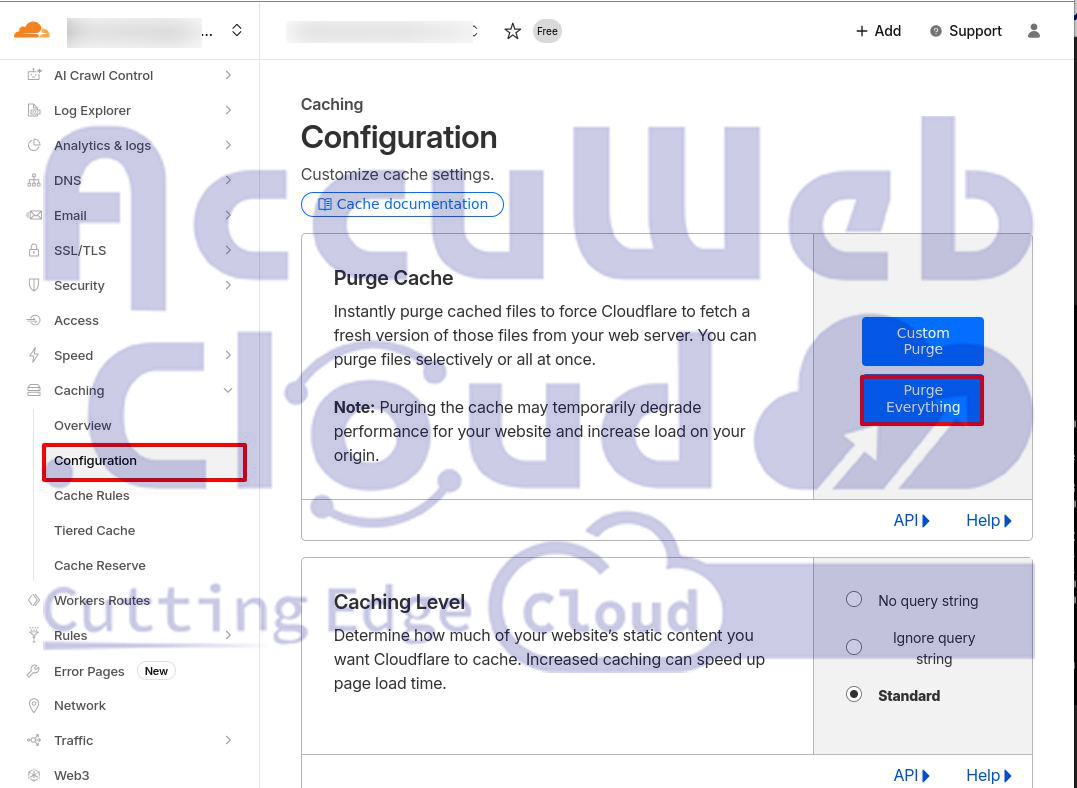Click the Speed lightning bolt icon
1077x788 pixels.
click(34, 356)
